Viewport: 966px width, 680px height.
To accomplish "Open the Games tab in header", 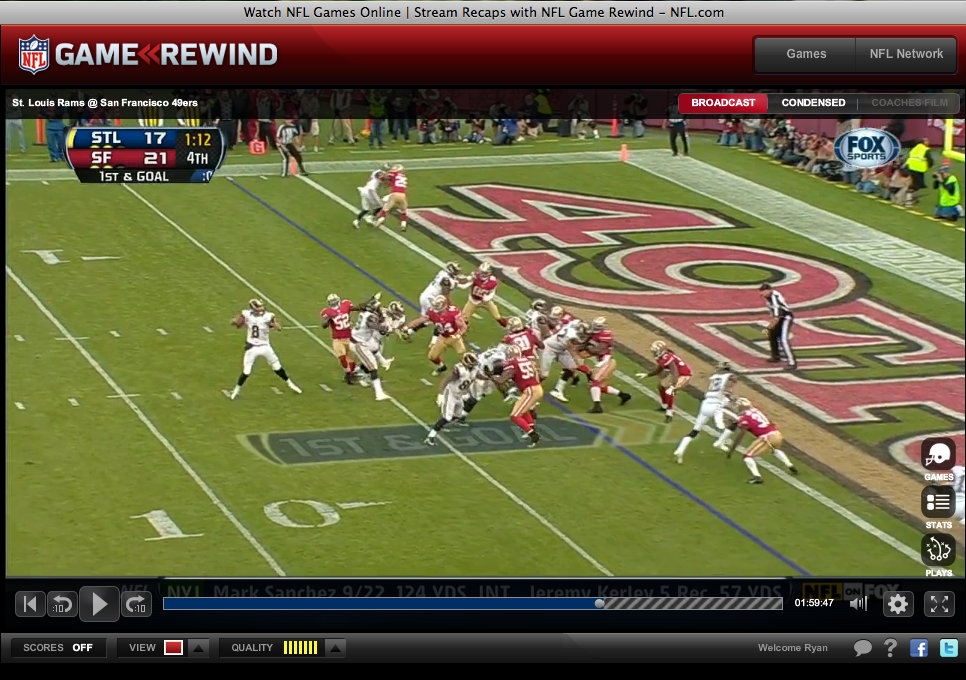I will (x=806, y=54).
